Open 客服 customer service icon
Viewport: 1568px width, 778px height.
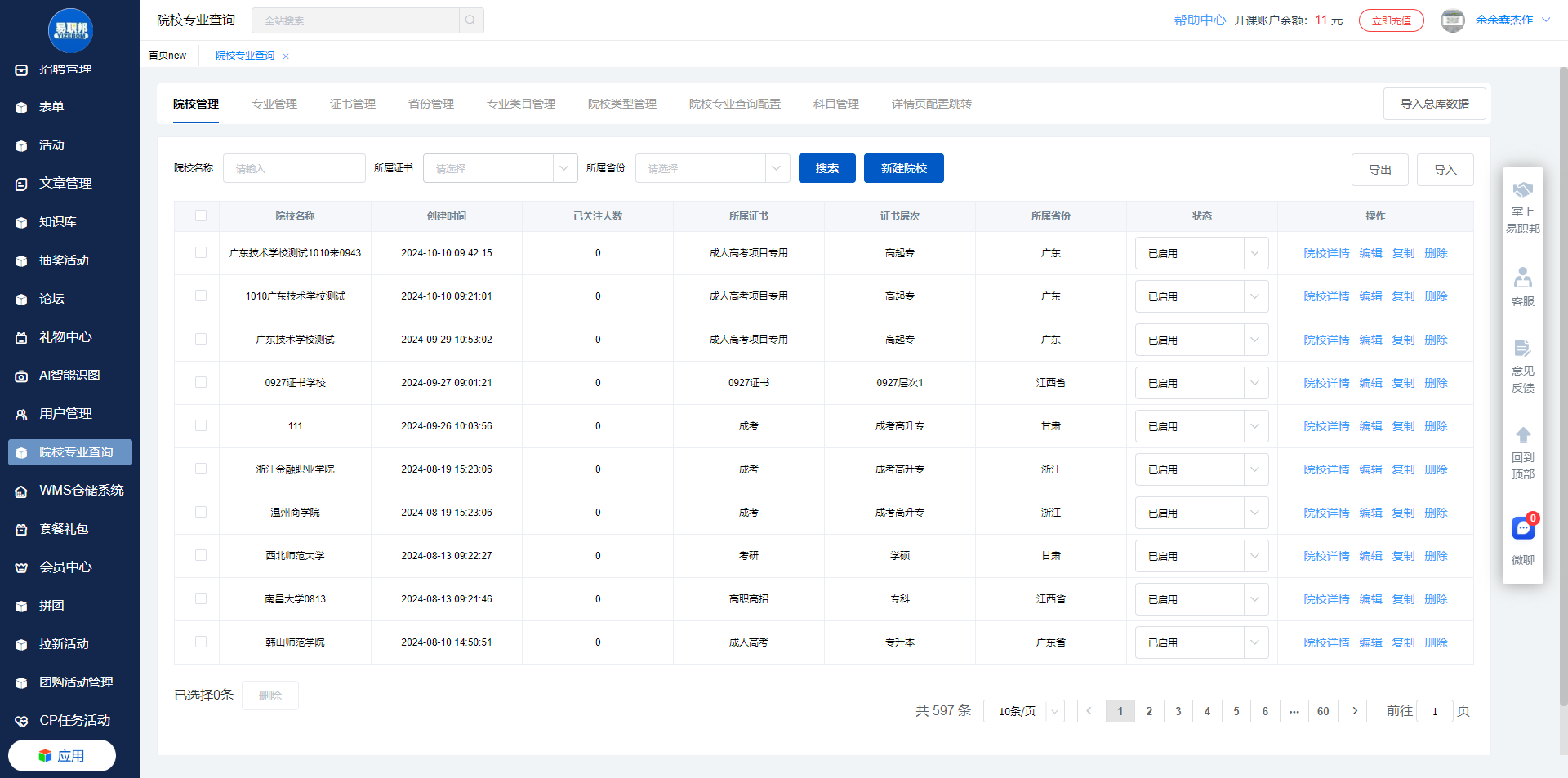pyautogui.click(x=1522, y=278)
